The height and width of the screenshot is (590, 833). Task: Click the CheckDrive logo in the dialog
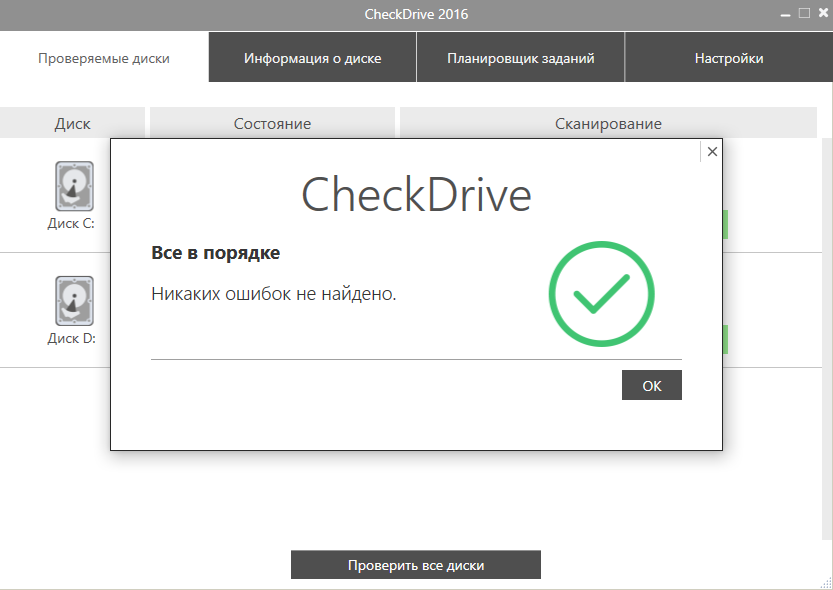[416, 197]
